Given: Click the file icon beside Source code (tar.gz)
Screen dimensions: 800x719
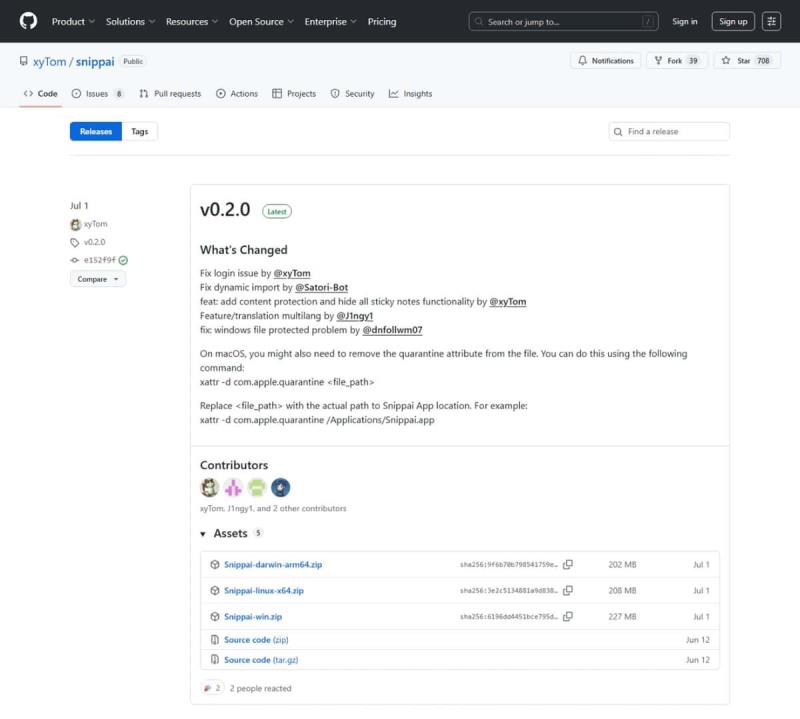Looking at the screenshot, I should tap(215, 660).
